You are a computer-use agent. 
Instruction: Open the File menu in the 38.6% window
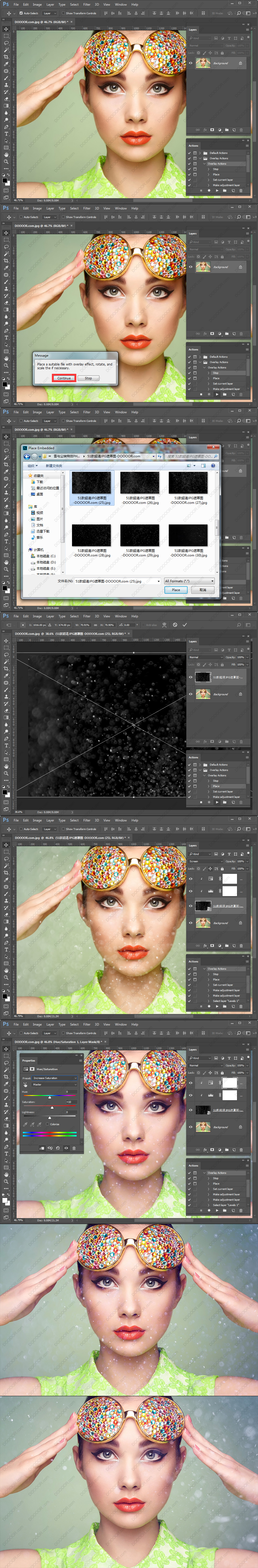pos(16,617)
